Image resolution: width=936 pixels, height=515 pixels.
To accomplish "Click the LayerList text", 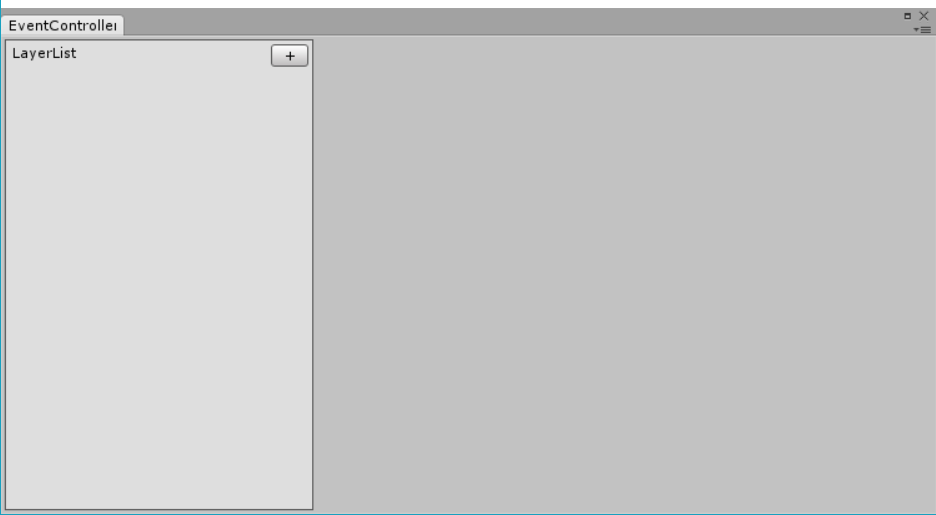I will point(44,53).
